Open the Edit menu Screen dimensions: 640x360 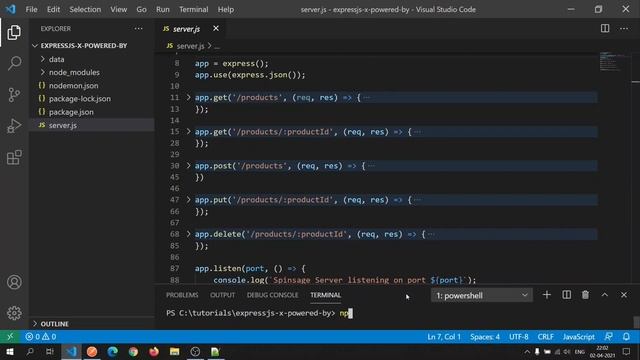(x=53, y=9)
